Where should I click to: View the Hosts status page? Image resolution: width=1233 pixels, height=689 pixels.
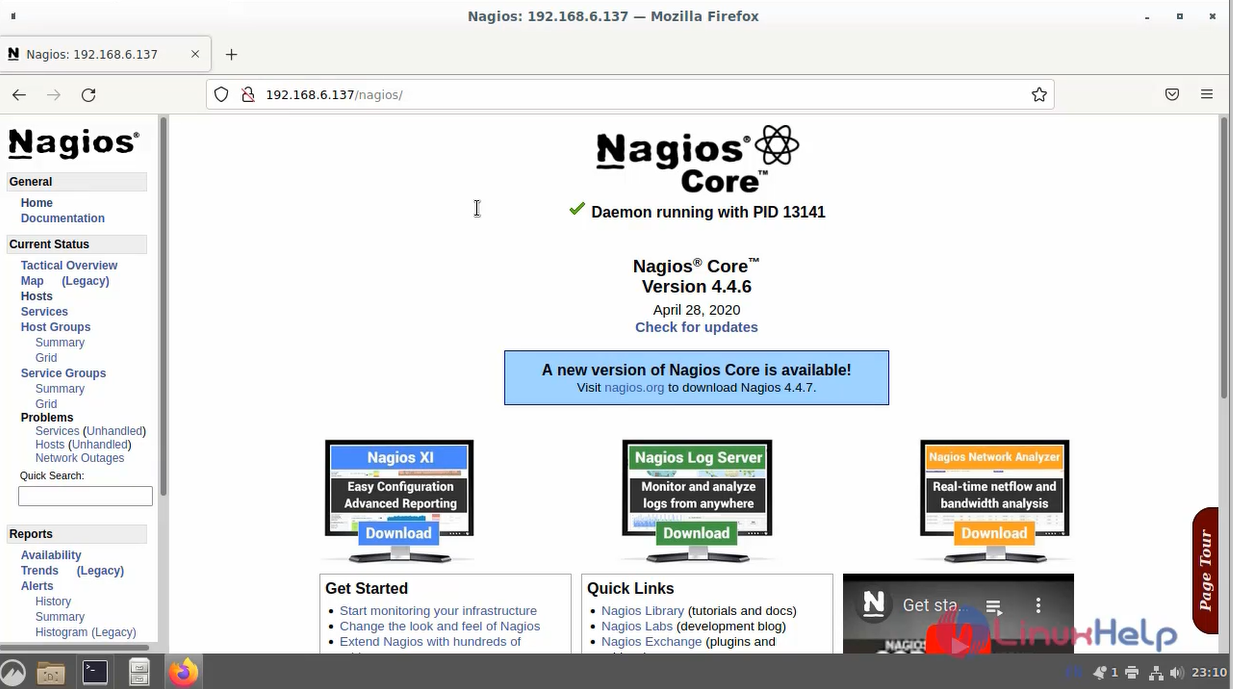(37, 296)
